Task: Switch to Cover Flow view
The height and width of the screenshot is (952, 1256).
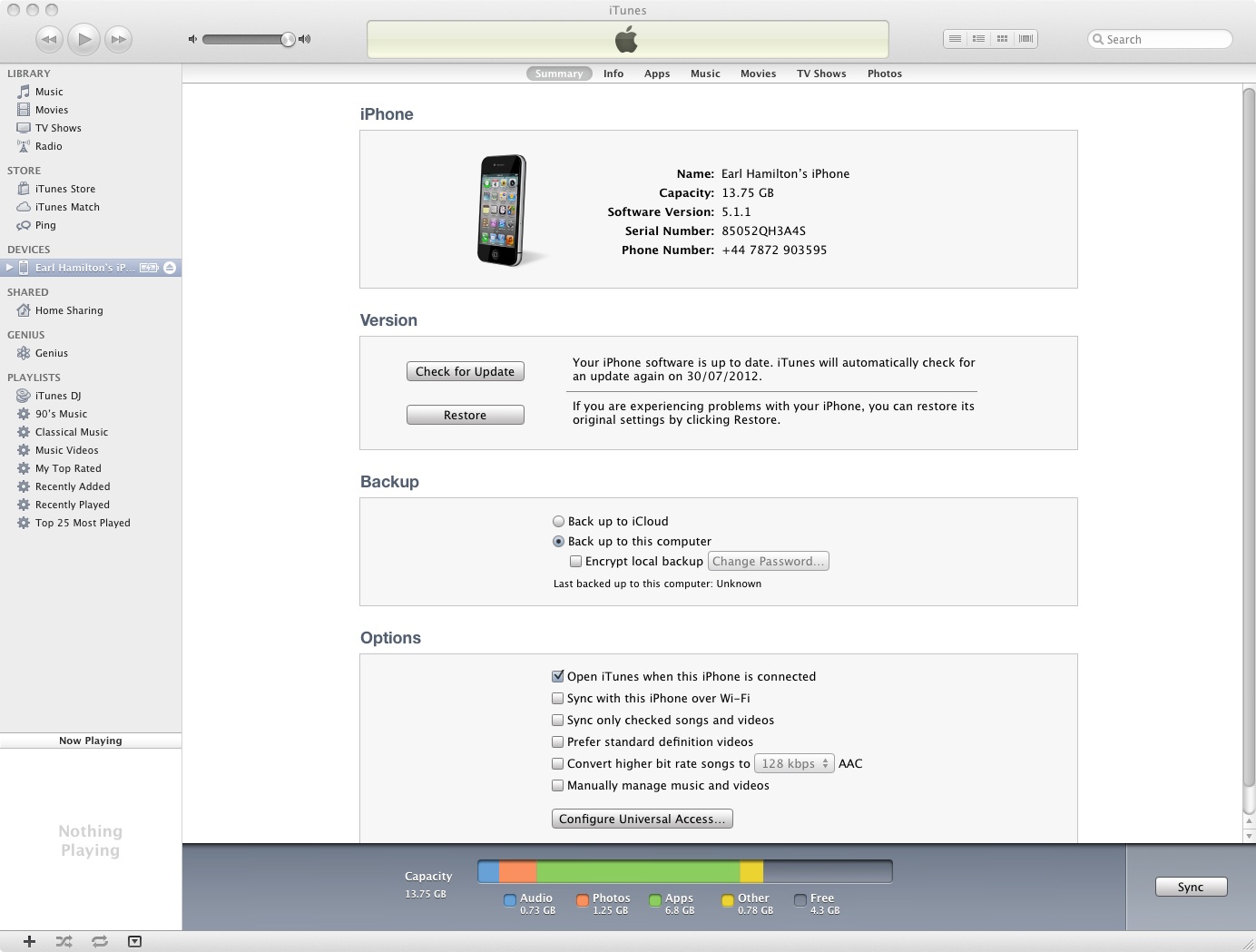Action: pos(1025,38)
